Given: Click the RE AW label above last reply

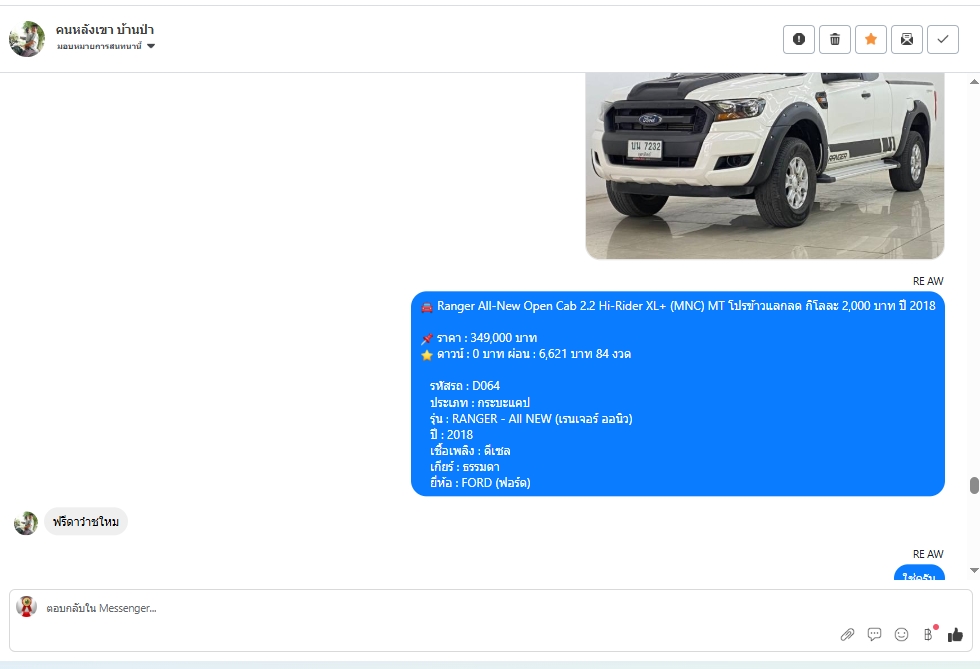Looking at the screenshot, I should (x=928, y=554).
